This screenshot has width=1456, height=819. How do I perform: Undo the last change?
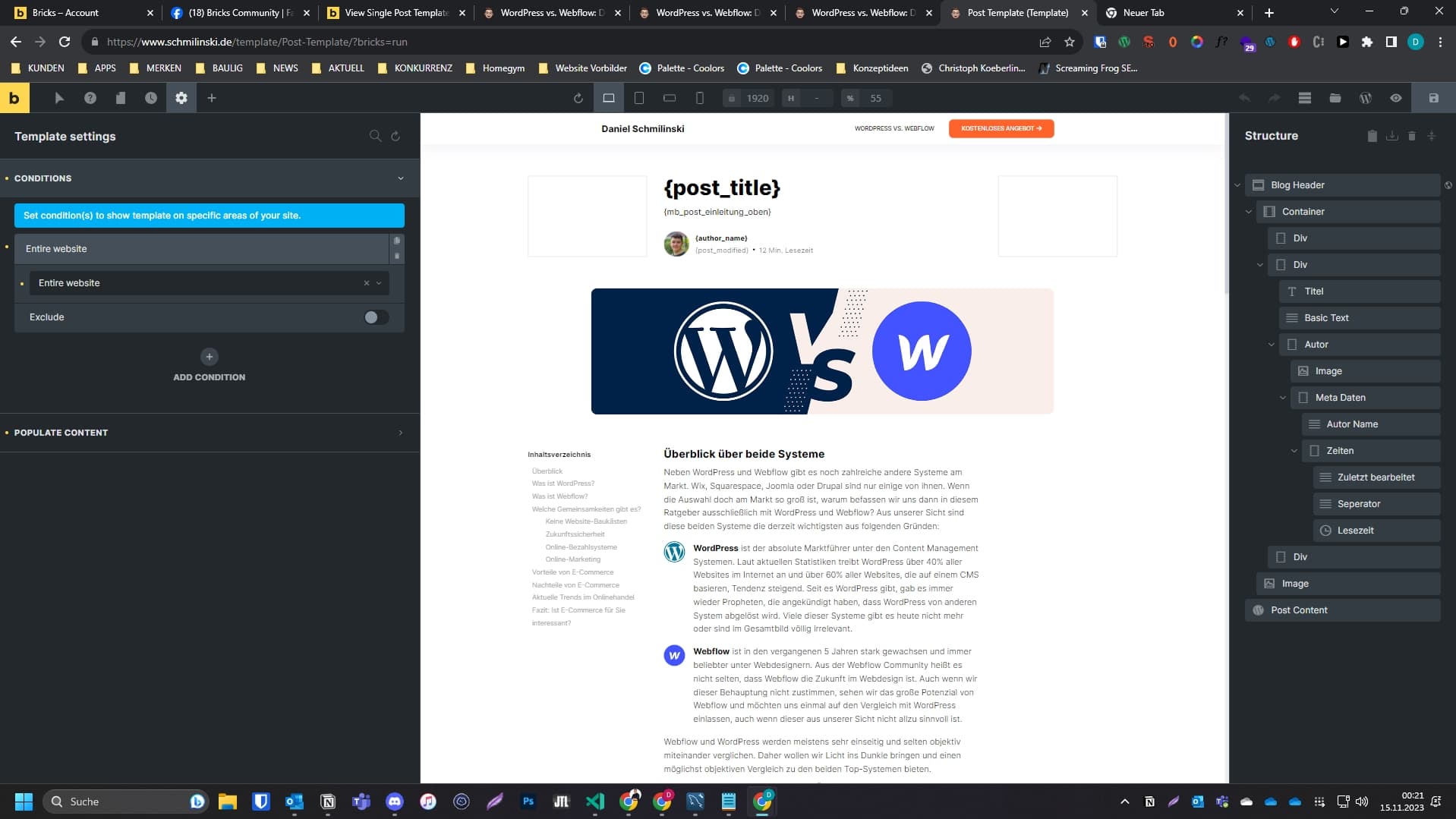click(x=1244, y=98)
